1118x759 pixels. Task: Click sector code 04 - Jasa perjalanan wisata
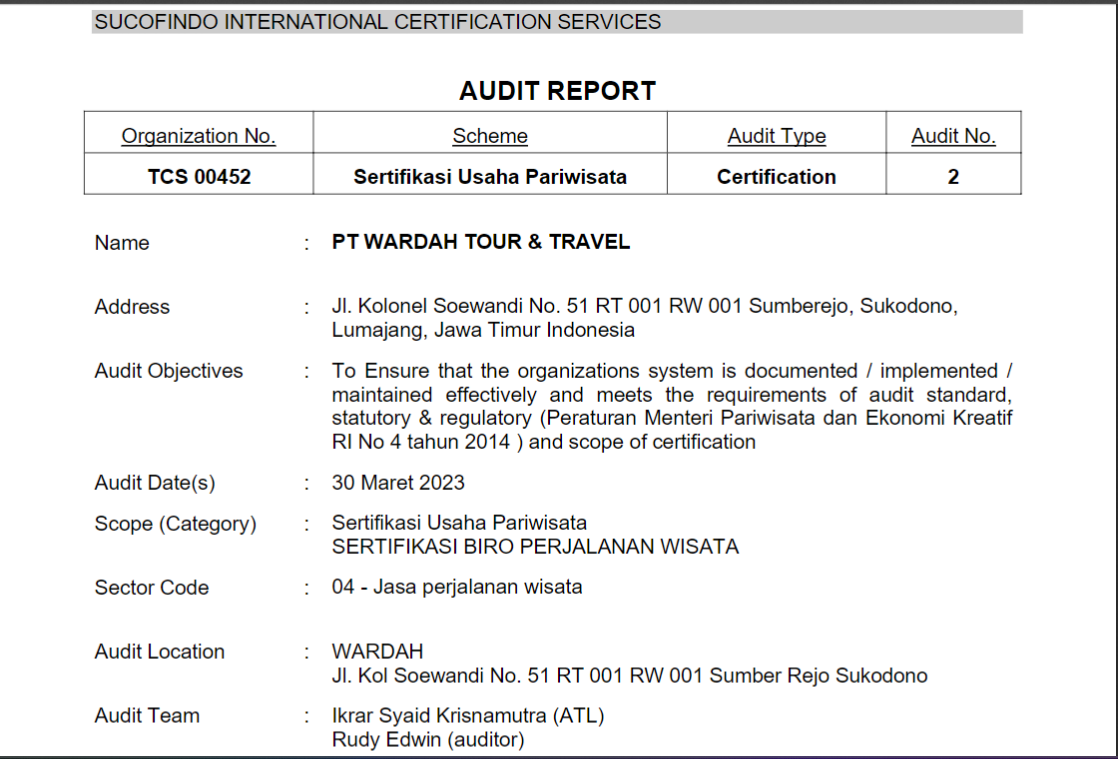(x=456, y=587)
